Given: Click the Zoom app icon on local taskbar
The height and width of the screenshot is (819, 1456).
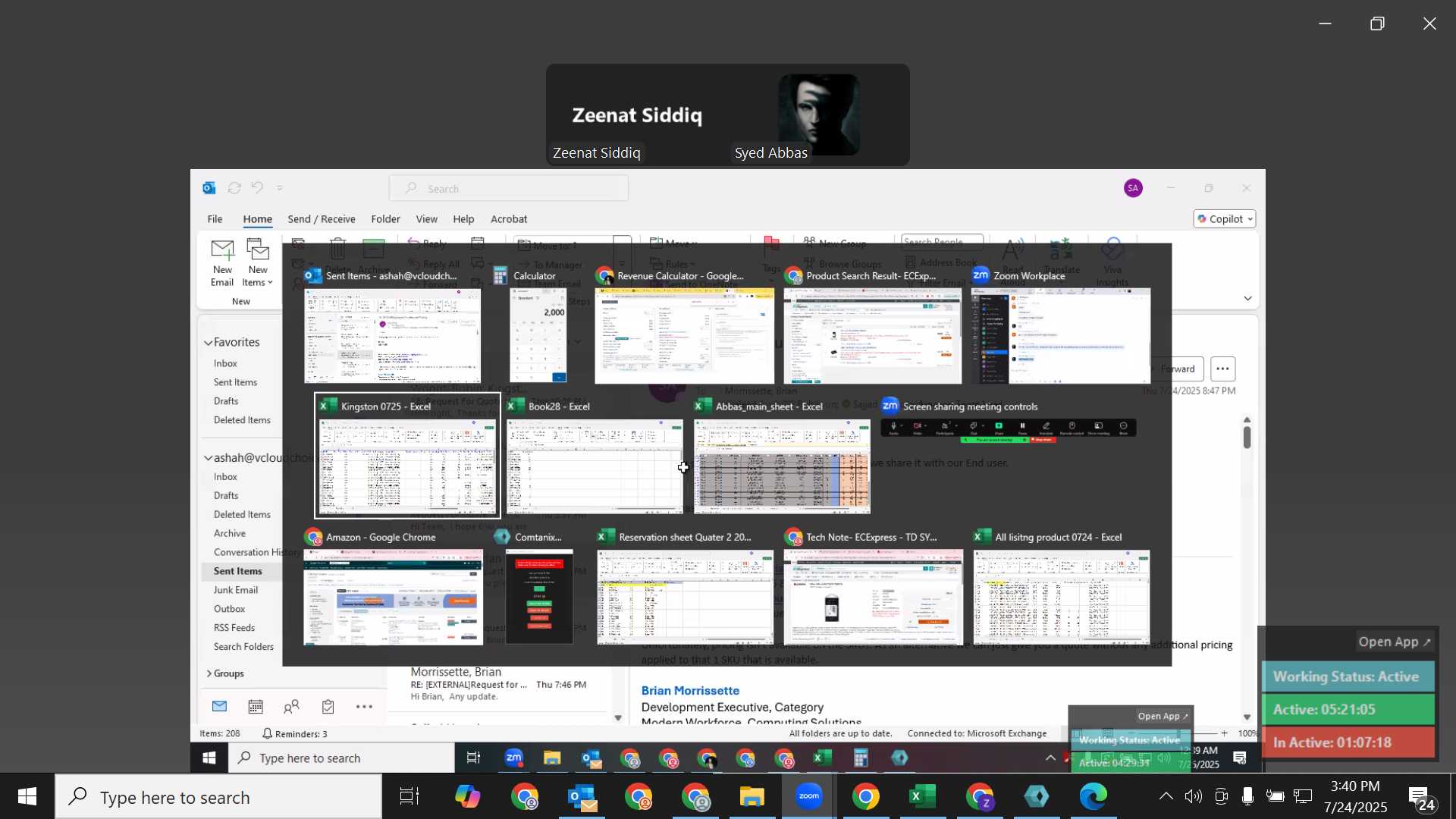Looking at the screenshot, I should [809, 796].
